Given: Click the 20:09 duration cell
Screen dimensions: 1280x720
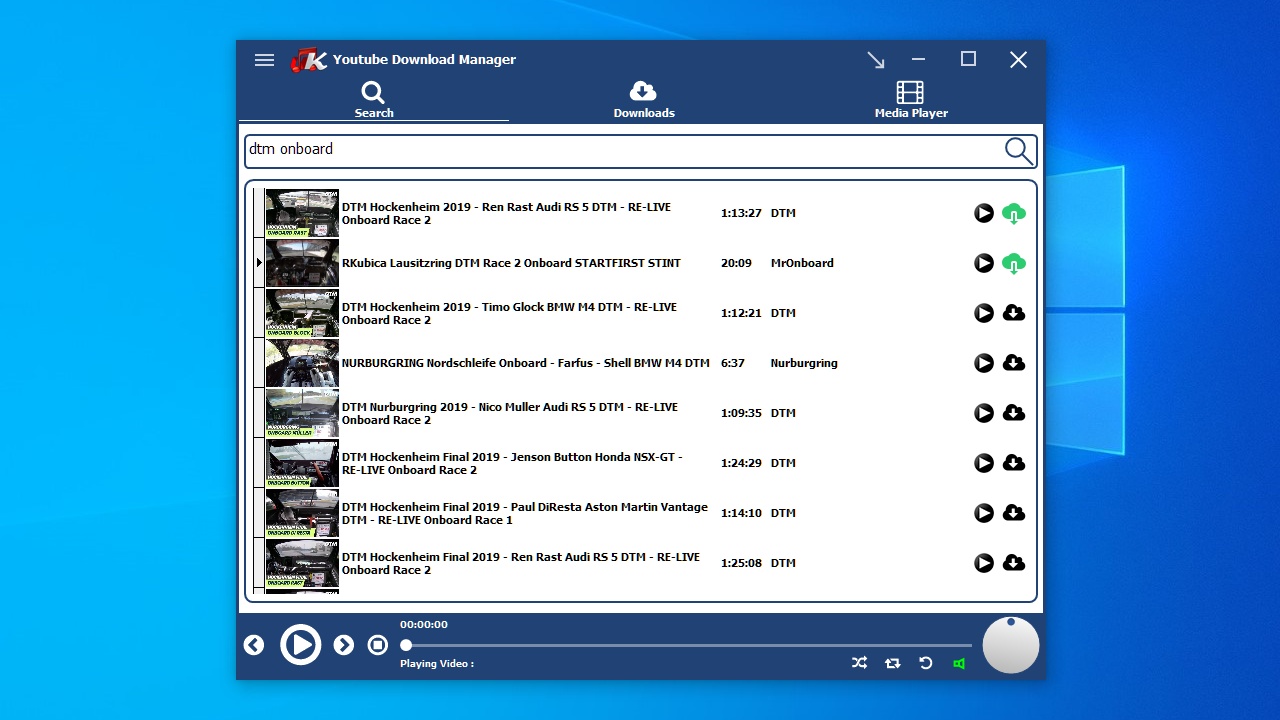Looking at the screenshot, I should coord(736,263).
